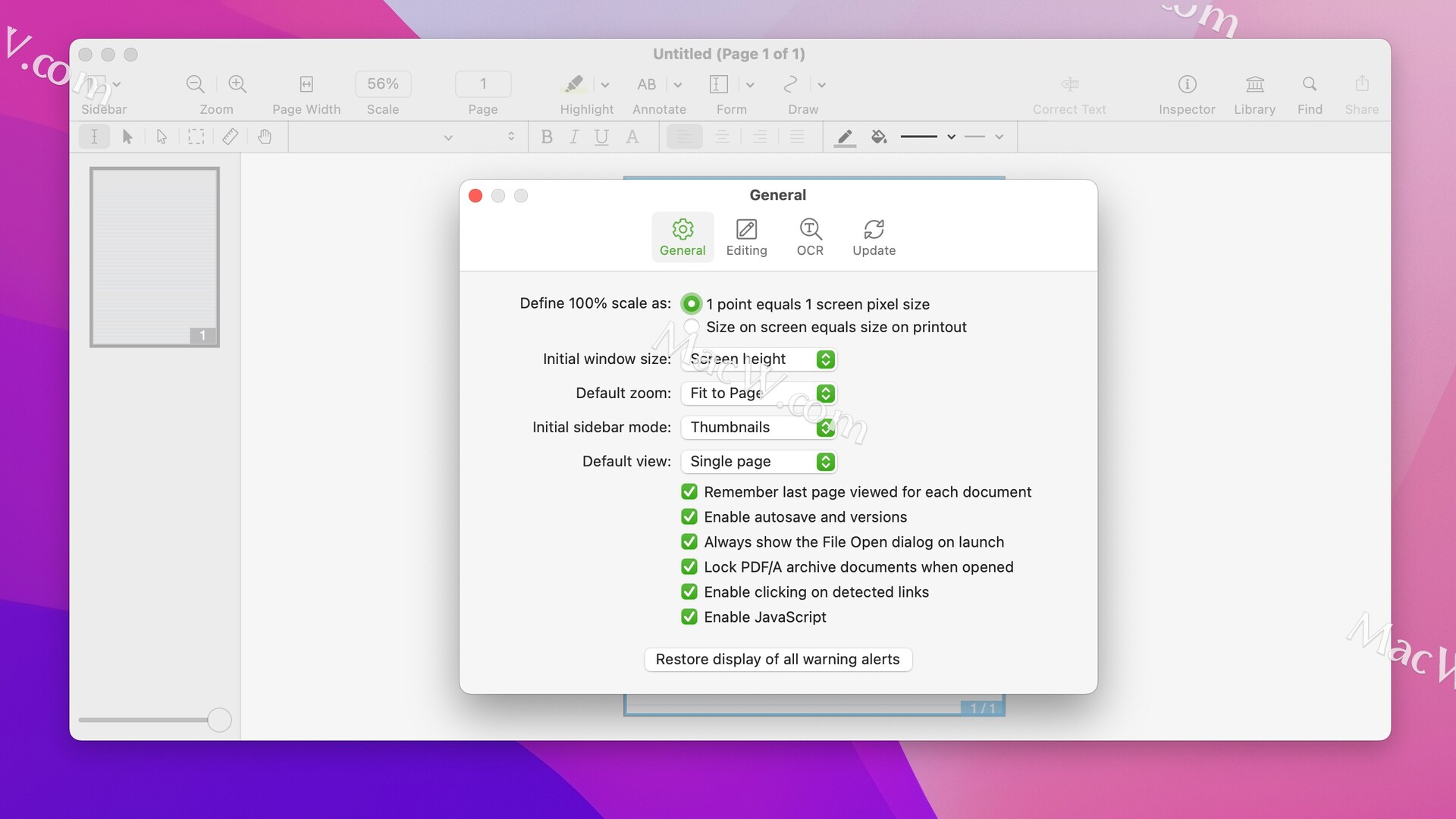Click the font color A icon
Image resolution: width=1456 pixels, height=819 pixels.
tap(632, 136)
